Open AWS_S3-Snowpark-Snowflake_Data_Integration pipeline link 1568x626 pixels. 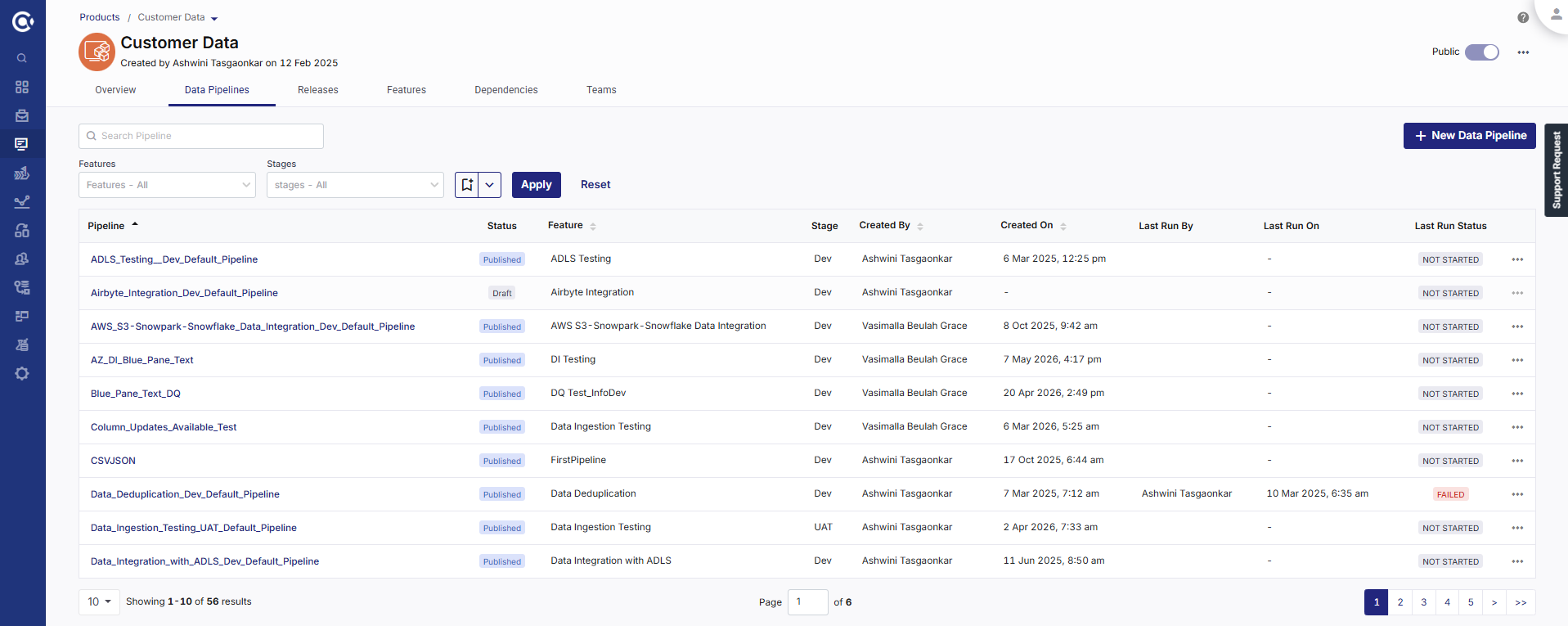(x=253, y=327)
